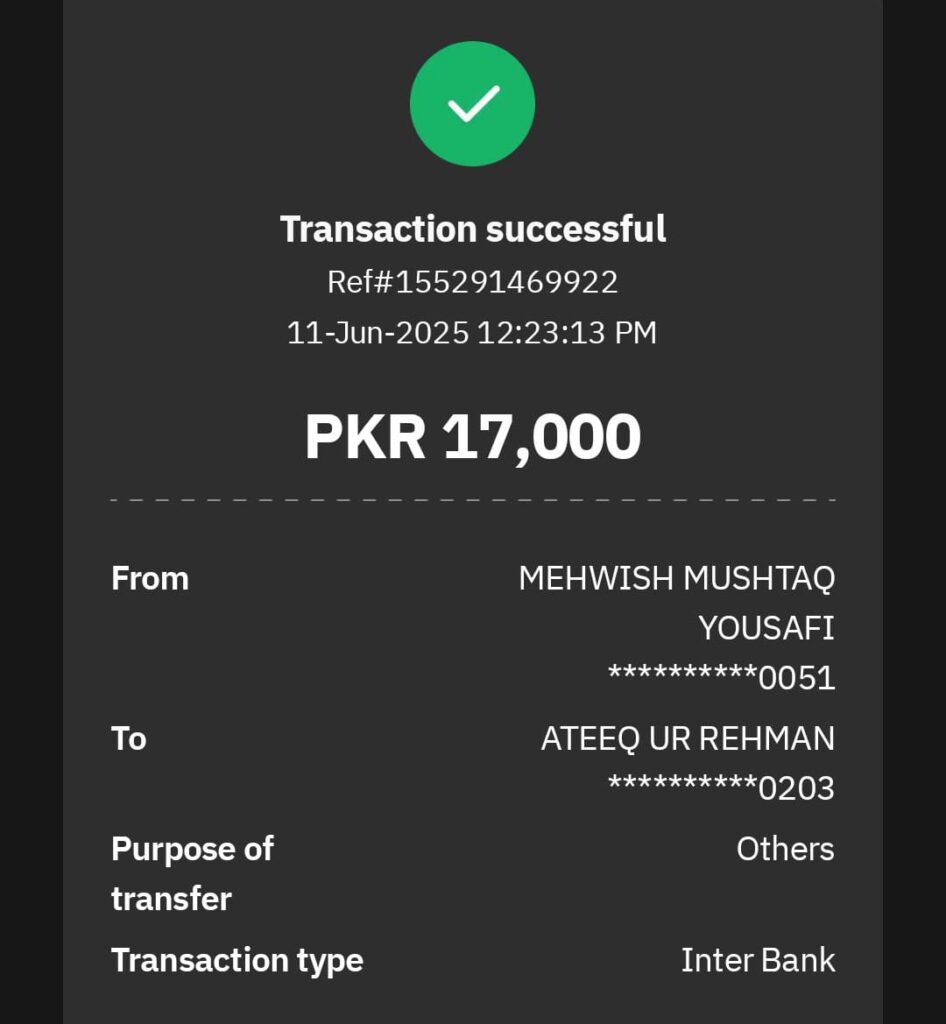Click the Purpose of transfer label
Screen dimensions: 946x1024
pyautogui.click(x=193, y=874)
